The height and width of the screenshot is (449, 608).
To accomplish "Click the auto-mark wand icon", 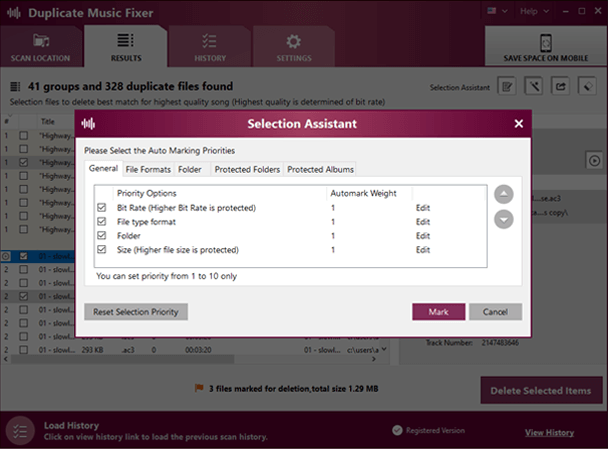I will click(534, 86).
